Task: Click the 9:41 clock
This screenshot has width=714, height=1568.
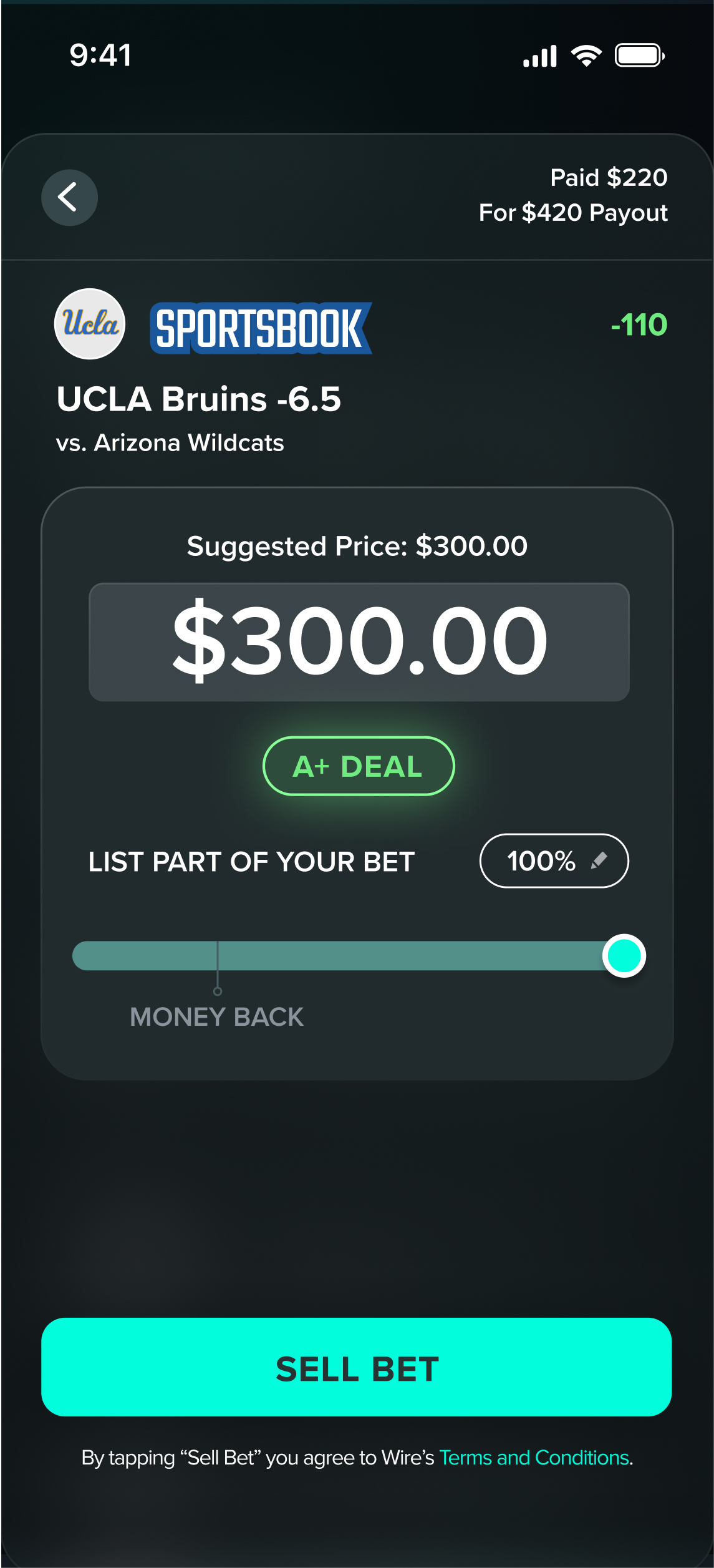Action: tap(100, 56)
